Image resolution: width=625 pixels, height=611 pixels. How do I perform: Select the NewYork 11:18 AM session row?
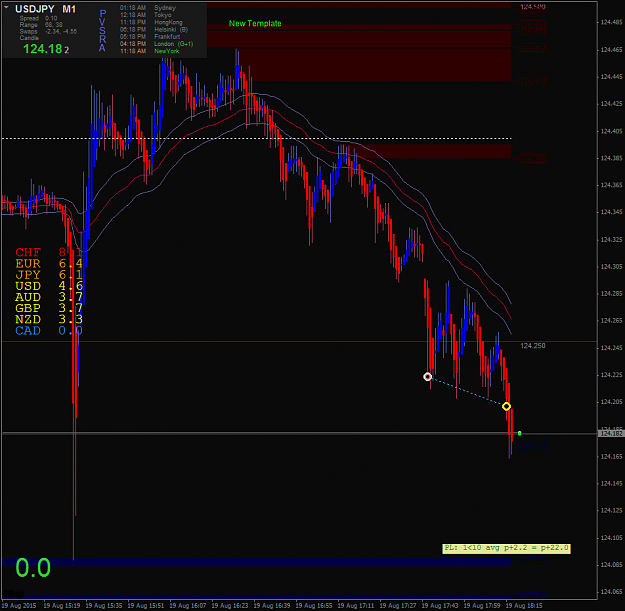[149, 51]
